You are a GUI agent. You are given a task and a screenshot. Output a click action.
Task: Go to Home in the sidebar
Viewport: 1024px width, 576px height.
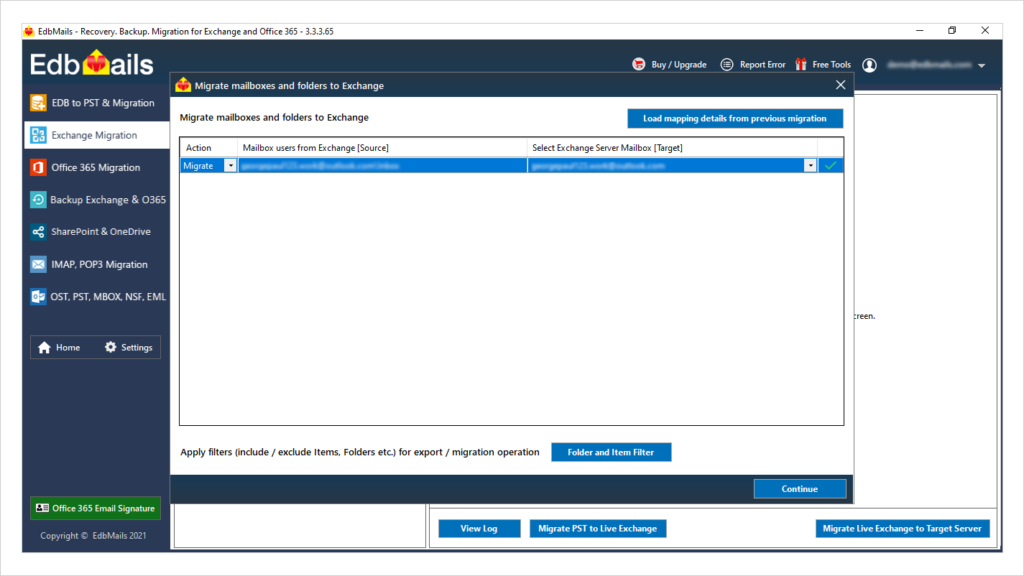(x=59, y=348)
